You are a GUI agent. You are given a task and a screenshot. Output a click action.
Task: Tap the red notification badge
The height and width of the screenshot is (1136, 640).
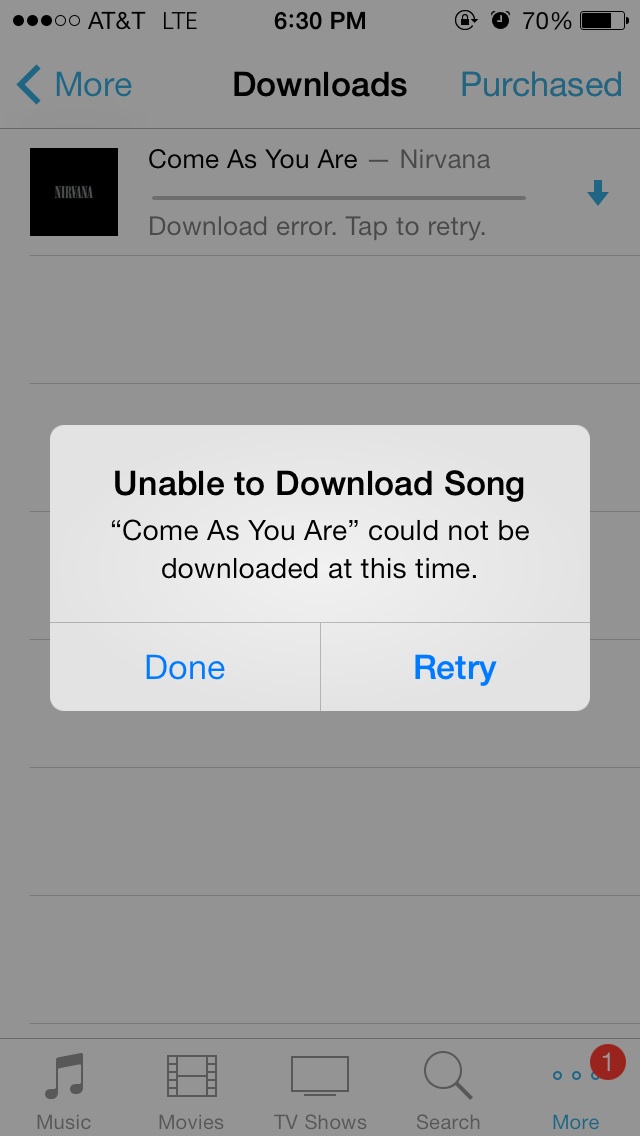click(x=607, y=1063)
